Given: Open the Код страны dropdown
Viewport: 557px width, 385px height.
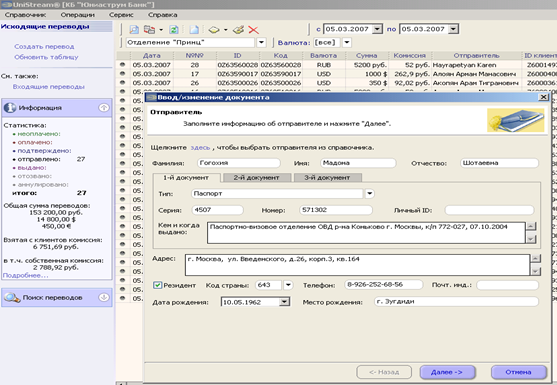Looking at the screenshot, I should click(288, 285).
